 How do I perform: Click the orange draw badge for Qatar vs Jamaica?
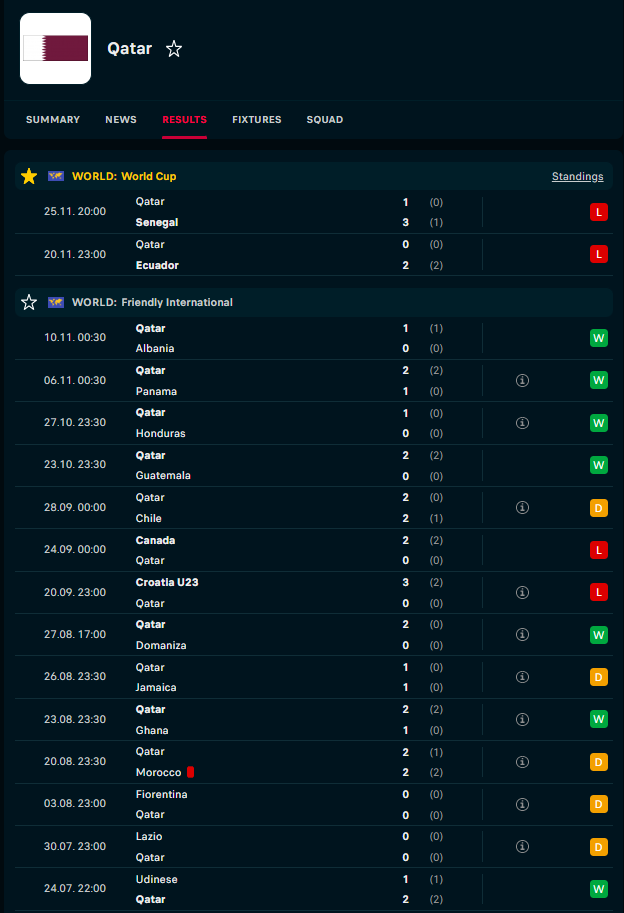pos(599,677)
